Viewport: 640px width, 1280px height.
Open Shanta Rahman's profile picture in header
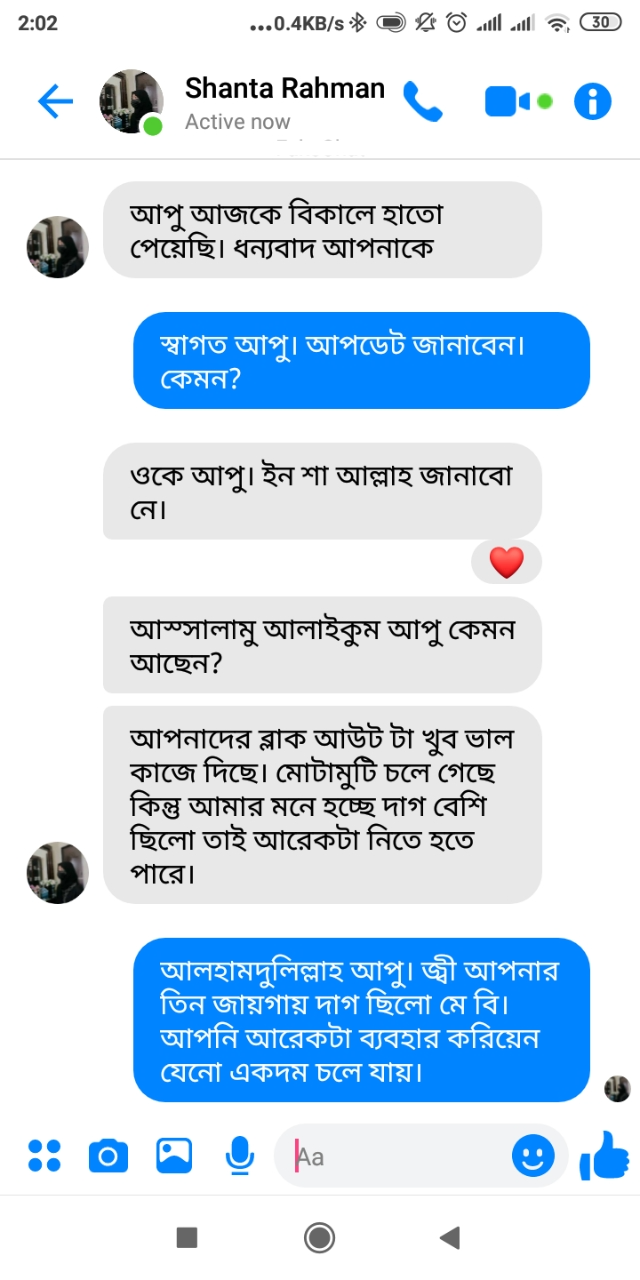[130, 101]
